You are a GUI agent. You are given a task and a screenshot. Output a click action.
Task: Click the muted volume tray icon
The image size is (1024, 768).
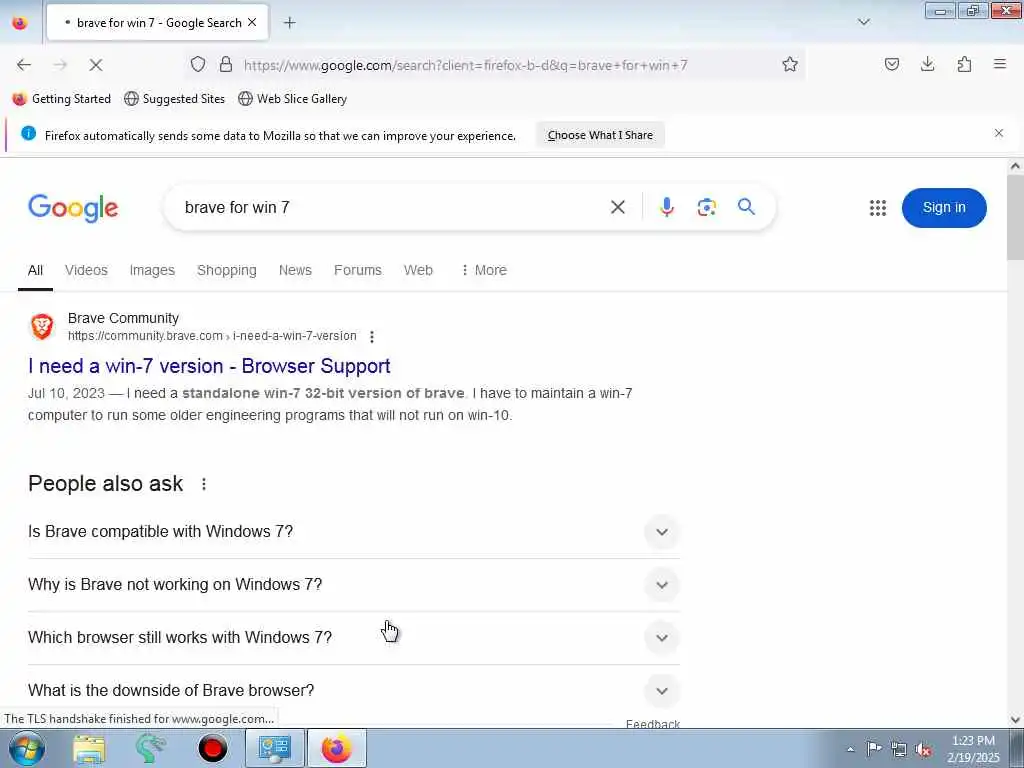click(923, 750)
